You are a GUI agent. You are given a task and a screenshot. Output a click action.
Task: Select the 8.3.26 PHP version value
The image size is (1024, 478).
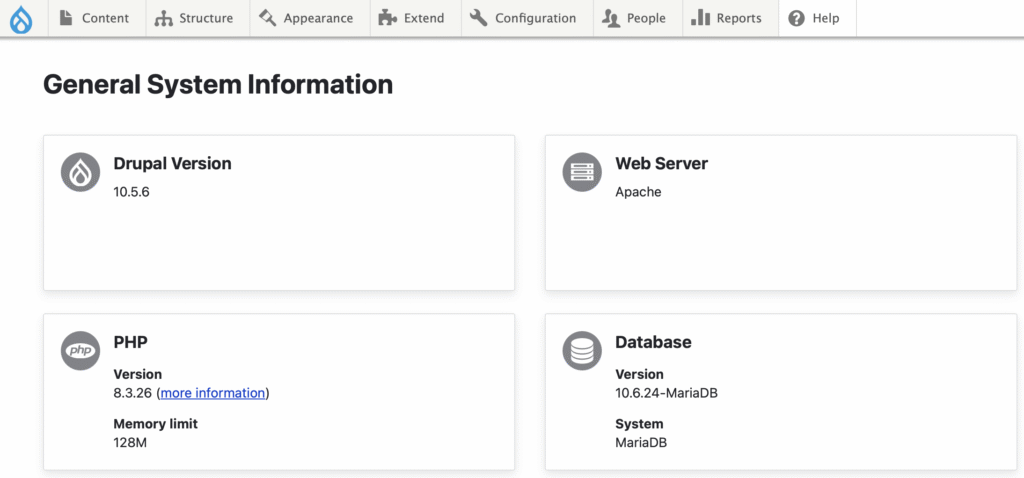pos(133,393)
